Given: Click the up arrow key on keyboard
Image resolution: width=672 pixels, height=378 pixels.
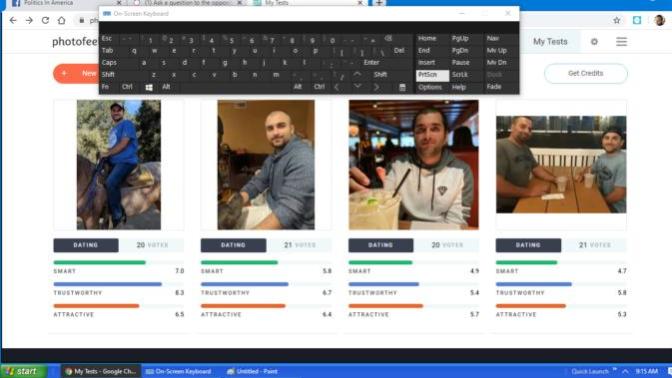Looking at the screenshot, I should click(357, 75).
